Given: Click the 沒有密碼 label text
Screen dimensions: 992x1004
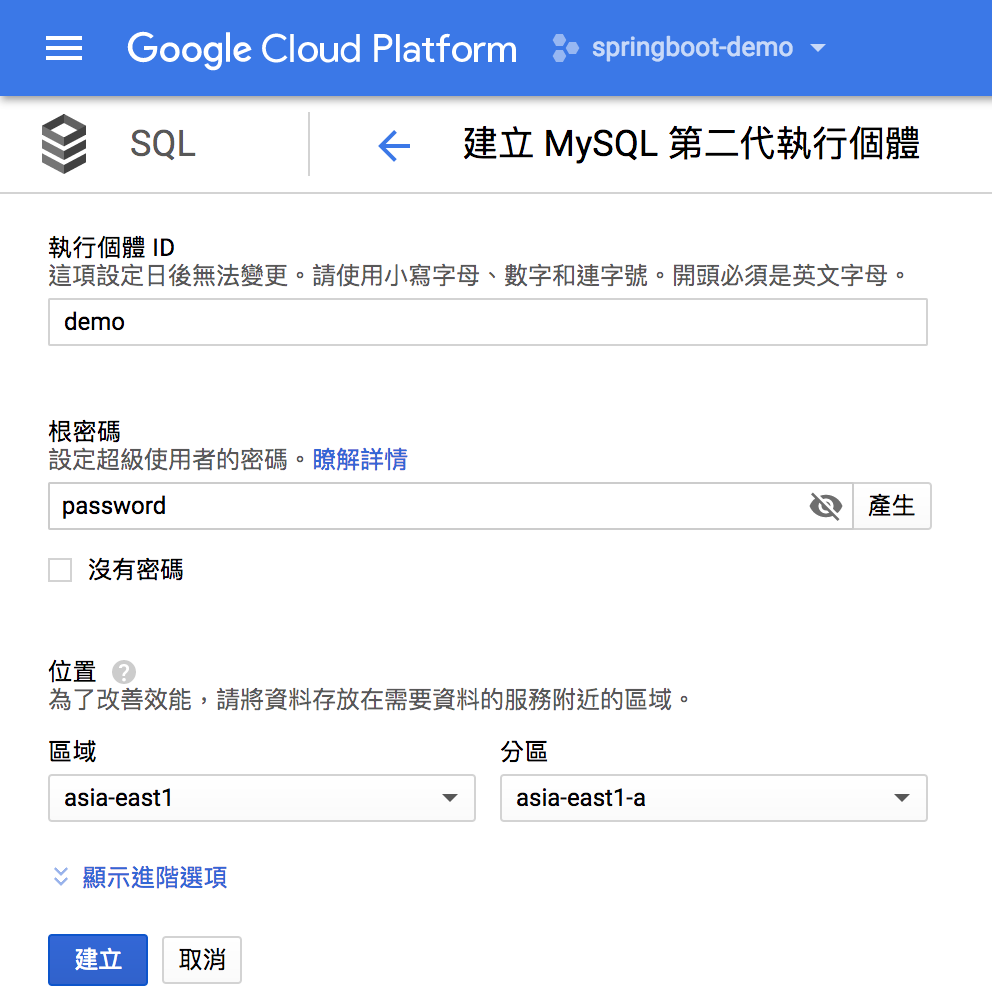Looking at the screenshot, I should coord(136,570).
